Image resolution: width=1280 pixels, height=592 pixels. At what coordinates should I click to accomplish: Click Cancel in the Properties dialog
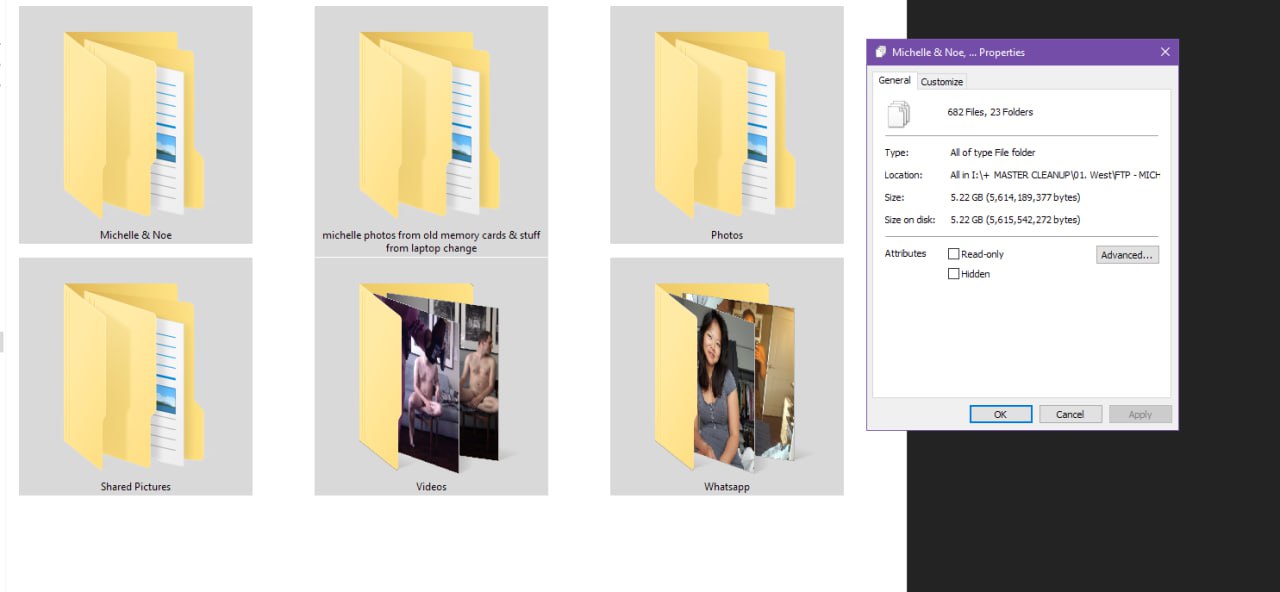[1069, 414]
